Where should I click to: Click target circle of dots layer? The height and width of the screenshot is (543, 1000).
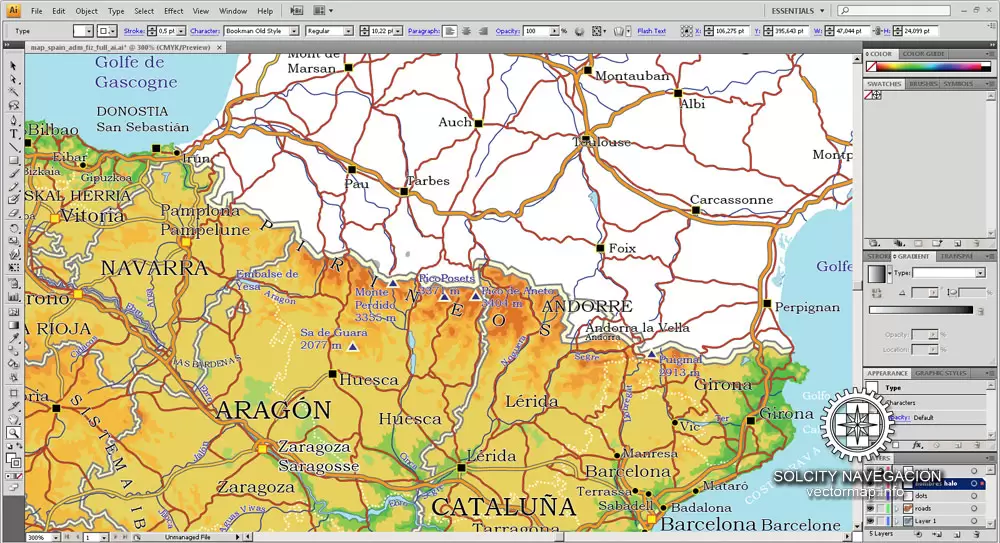(x=974, y=496)
